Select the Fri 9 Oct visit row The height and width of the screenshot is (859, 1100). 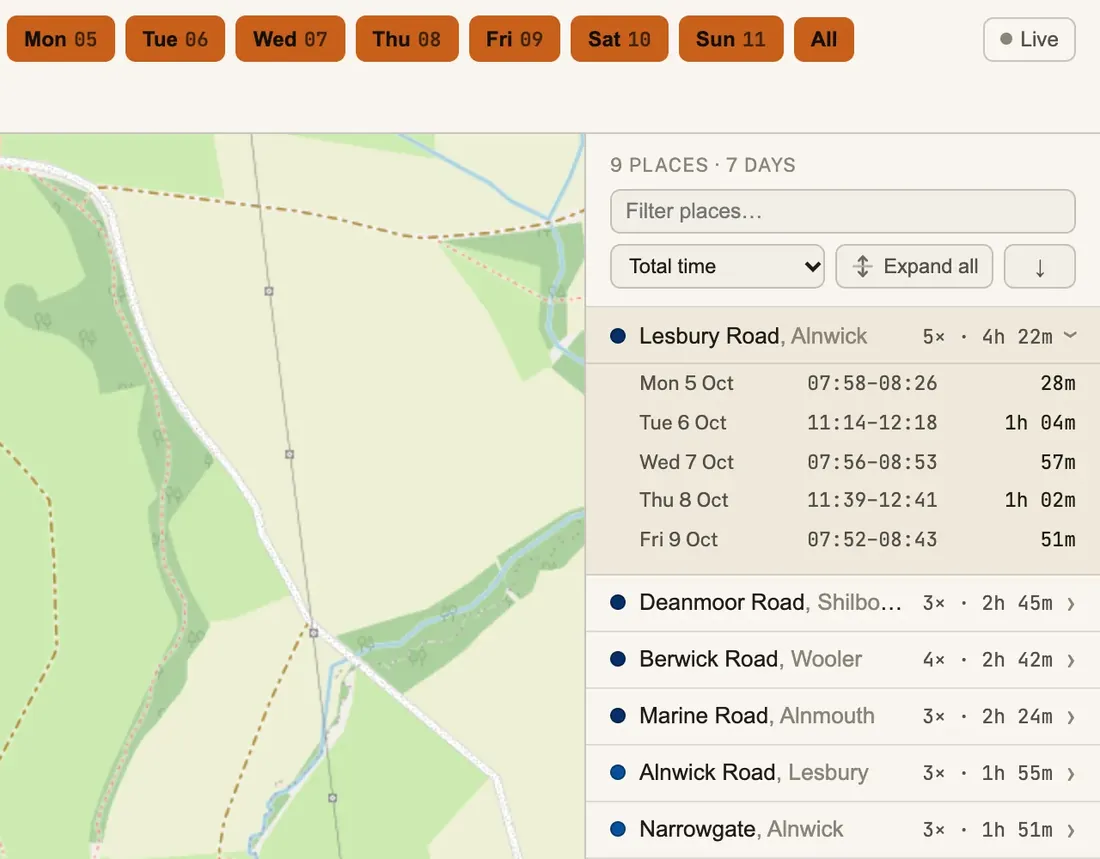tap(857, 540)
